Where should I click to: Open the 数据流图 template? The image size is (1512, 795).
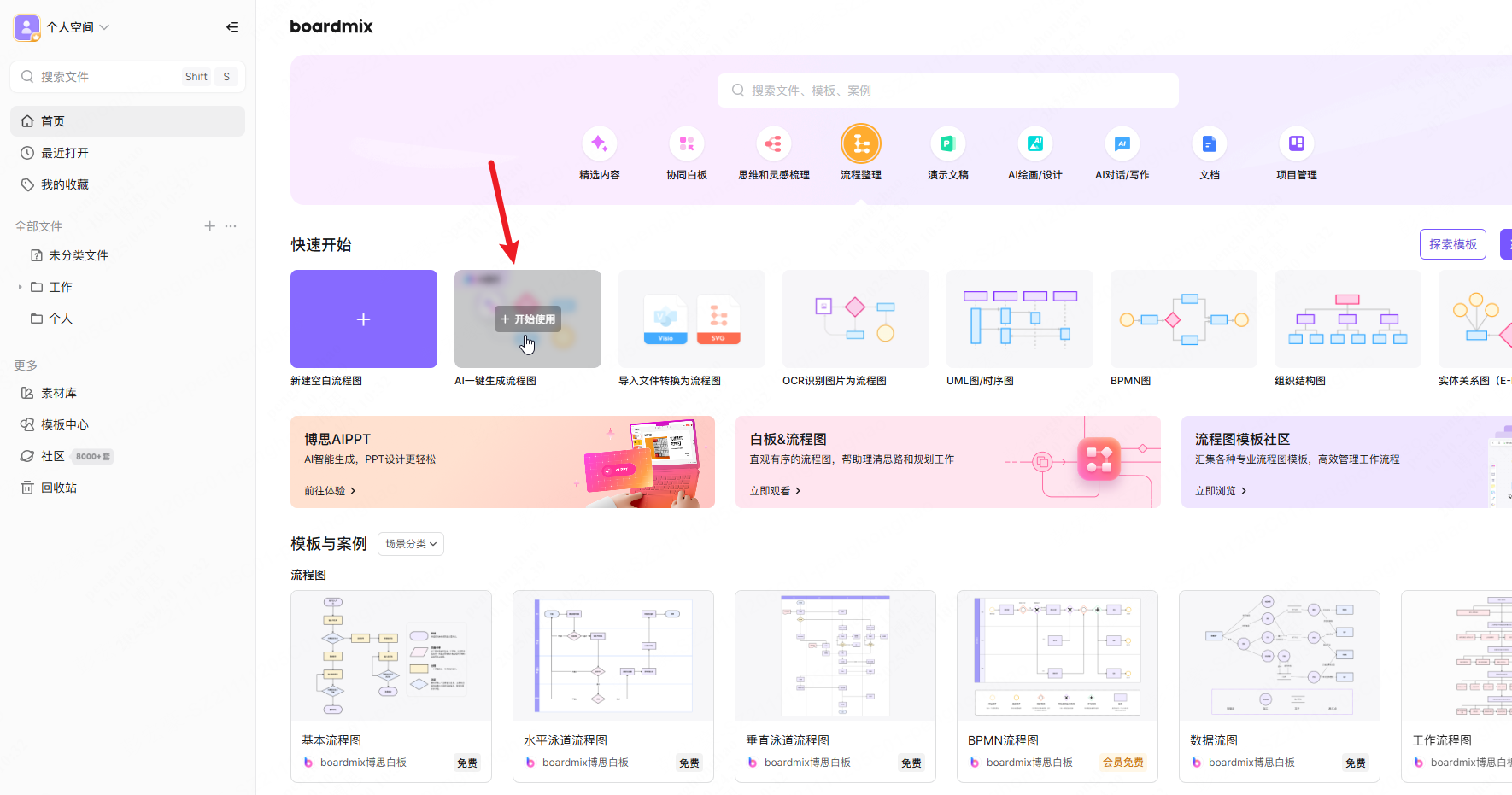(1280, 687)
